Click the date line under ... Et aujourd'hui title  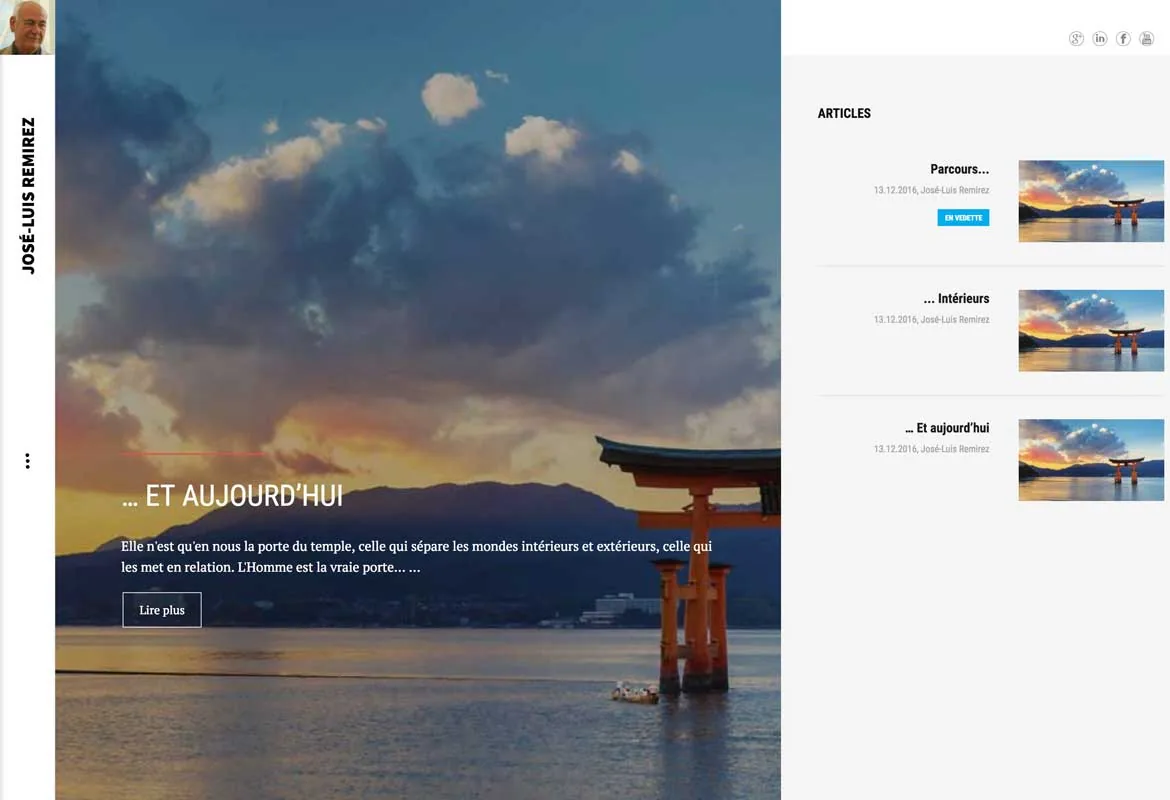(x=931, y=449)
